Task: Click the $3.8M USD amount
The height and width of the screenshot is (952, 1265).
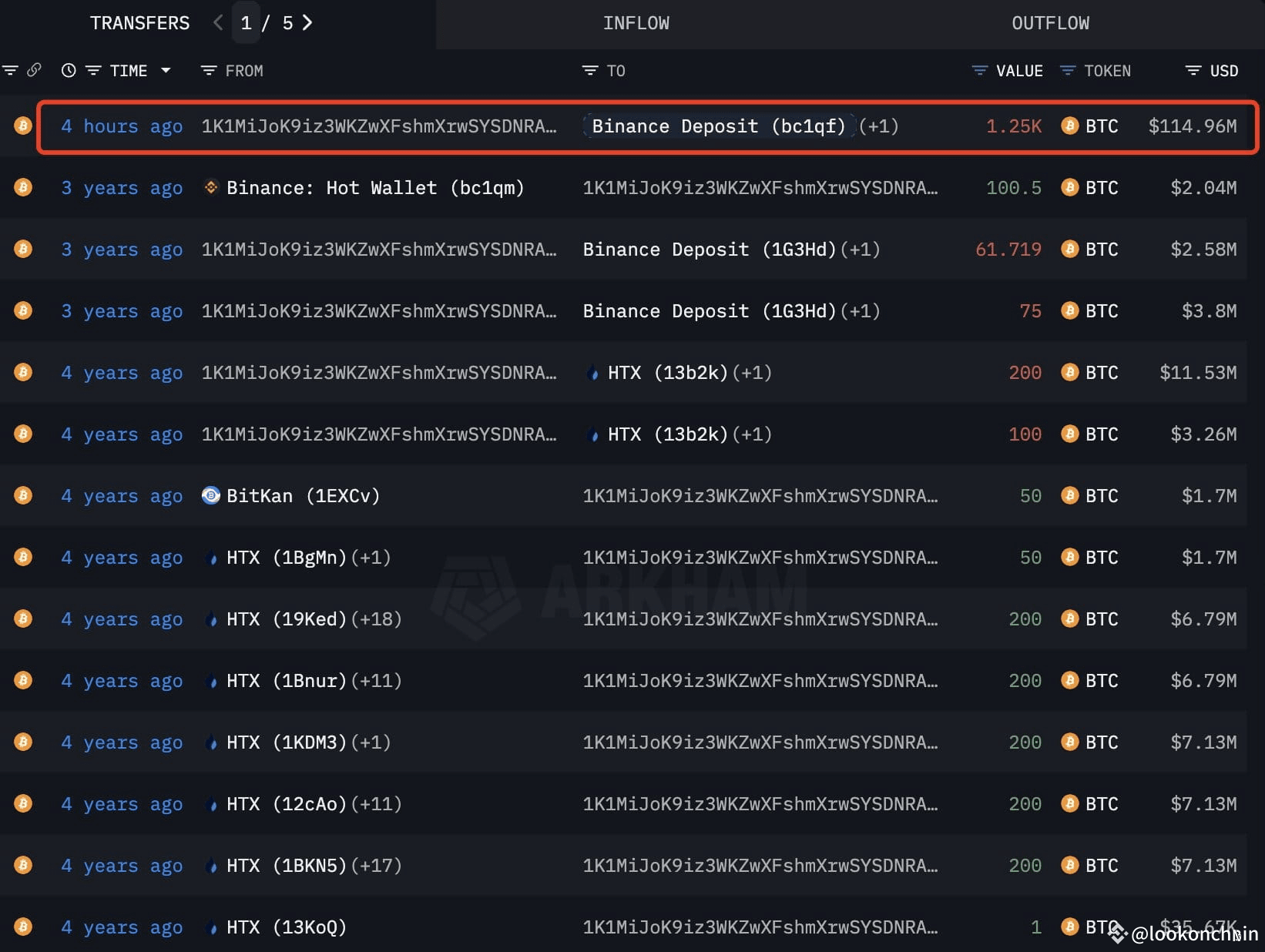Action: [1210, 311]
